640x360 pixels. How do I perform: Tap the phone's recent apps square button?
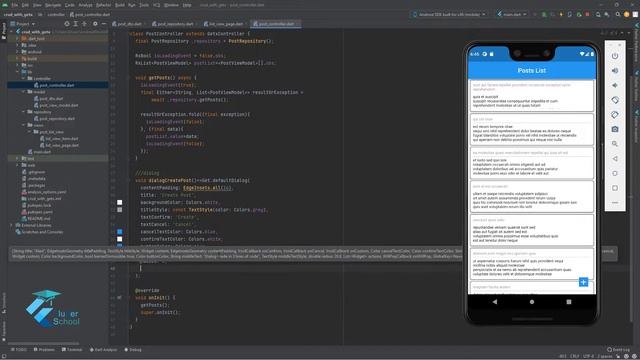[x=569, y=302]
